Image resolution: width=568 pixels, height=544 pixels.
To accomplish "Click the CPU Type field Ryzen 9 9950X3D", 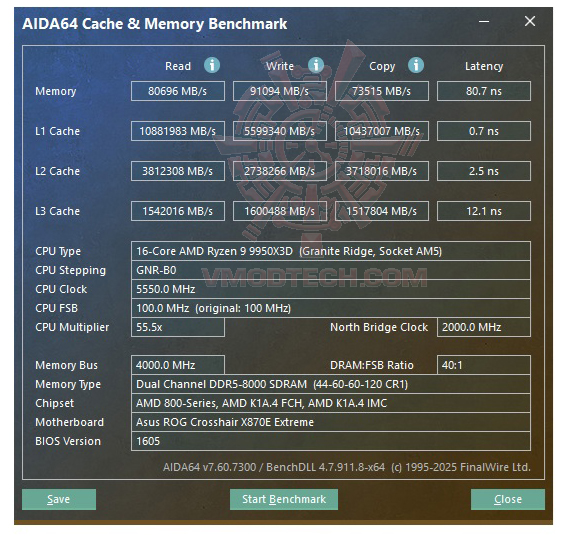I will click(331, 251).
